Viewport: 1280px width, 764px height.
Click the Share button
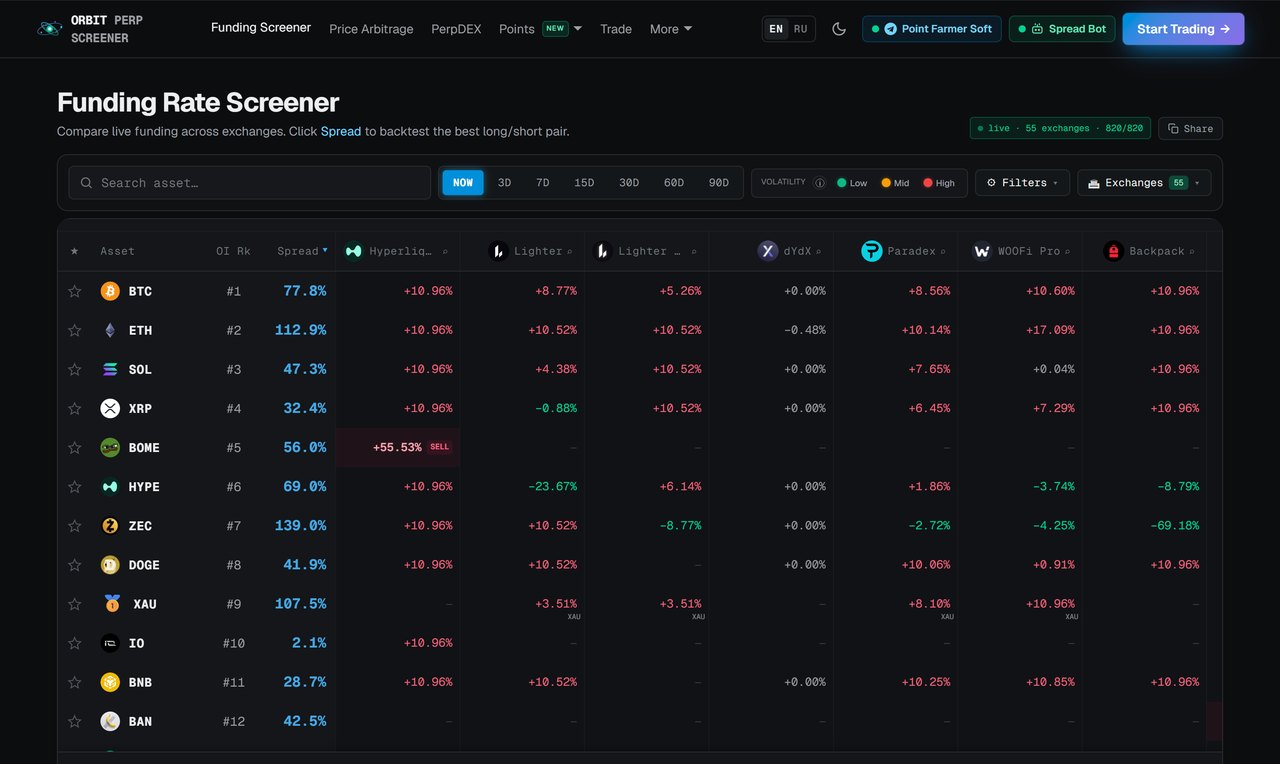[x=1190, y=128]
